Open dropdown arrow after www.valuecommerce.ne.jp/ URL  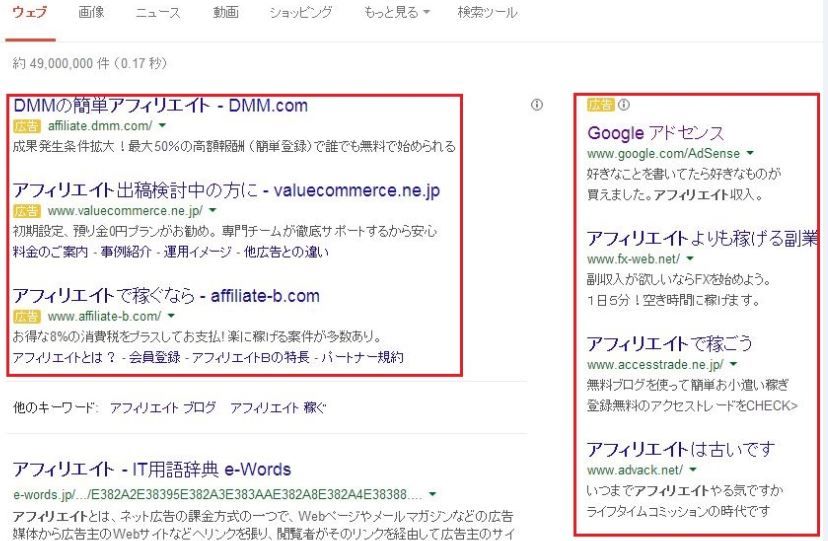point(213,210)
